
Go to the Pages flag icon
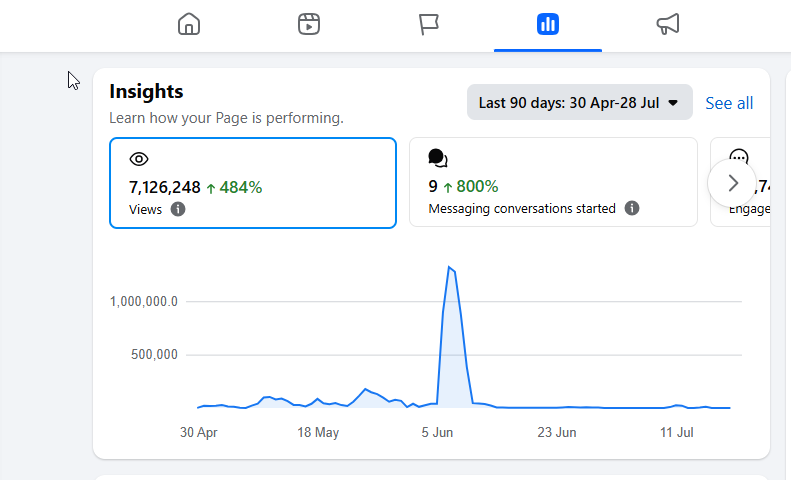429,24
